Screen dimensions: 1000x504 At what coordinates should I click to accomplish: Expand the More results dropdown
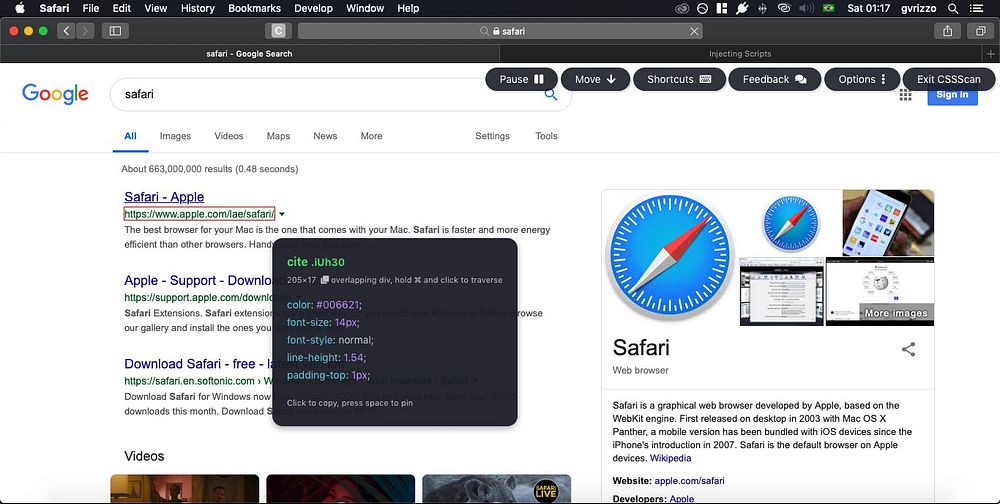(x=371, y=136)
